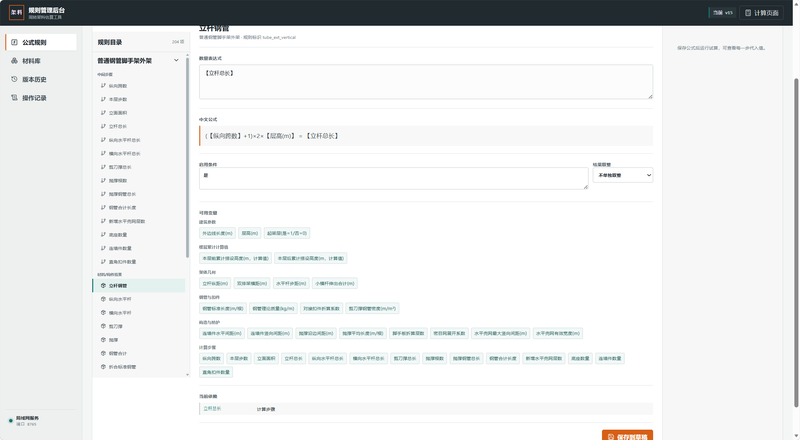Insert variable chip 本层后累计搭设高度
The image size is (800, 440).
(310, 258)
